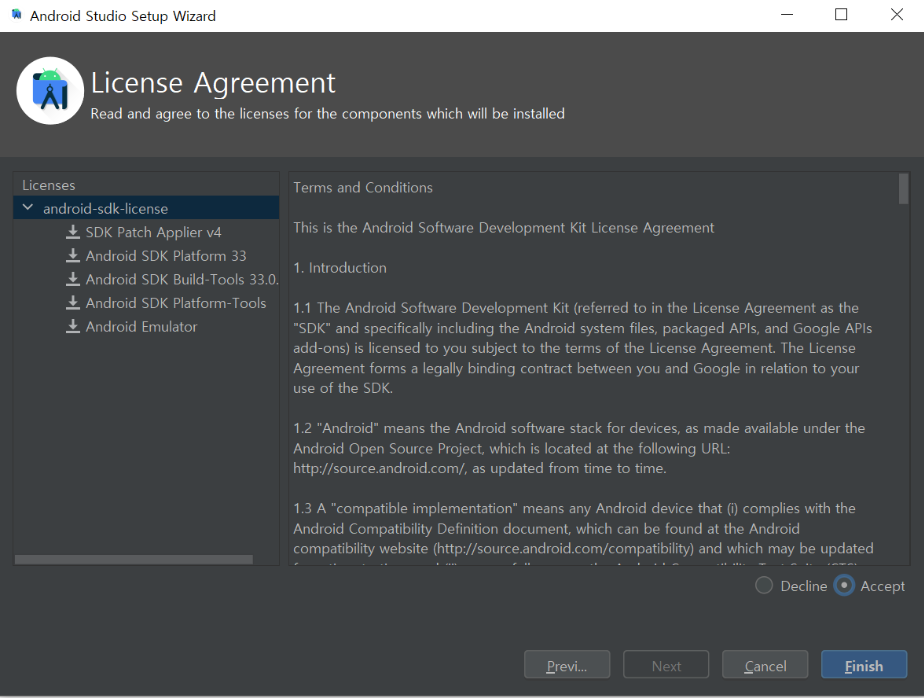Collapse the android-sdk-license tree node

click(x=27, y=208)
